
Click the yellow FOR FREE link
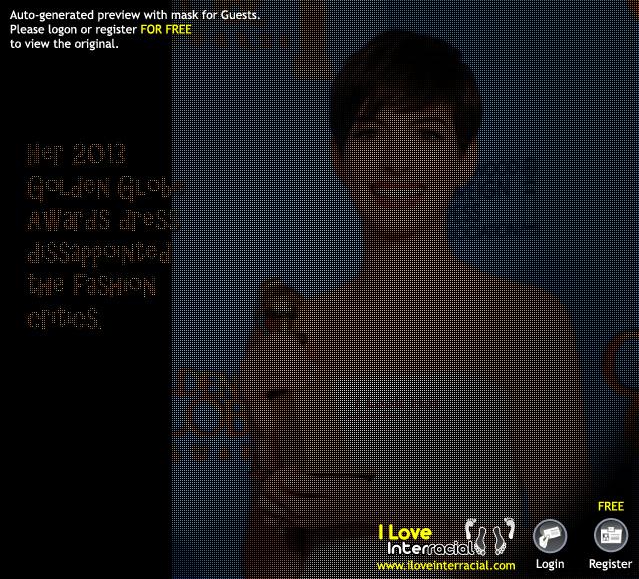166,29
